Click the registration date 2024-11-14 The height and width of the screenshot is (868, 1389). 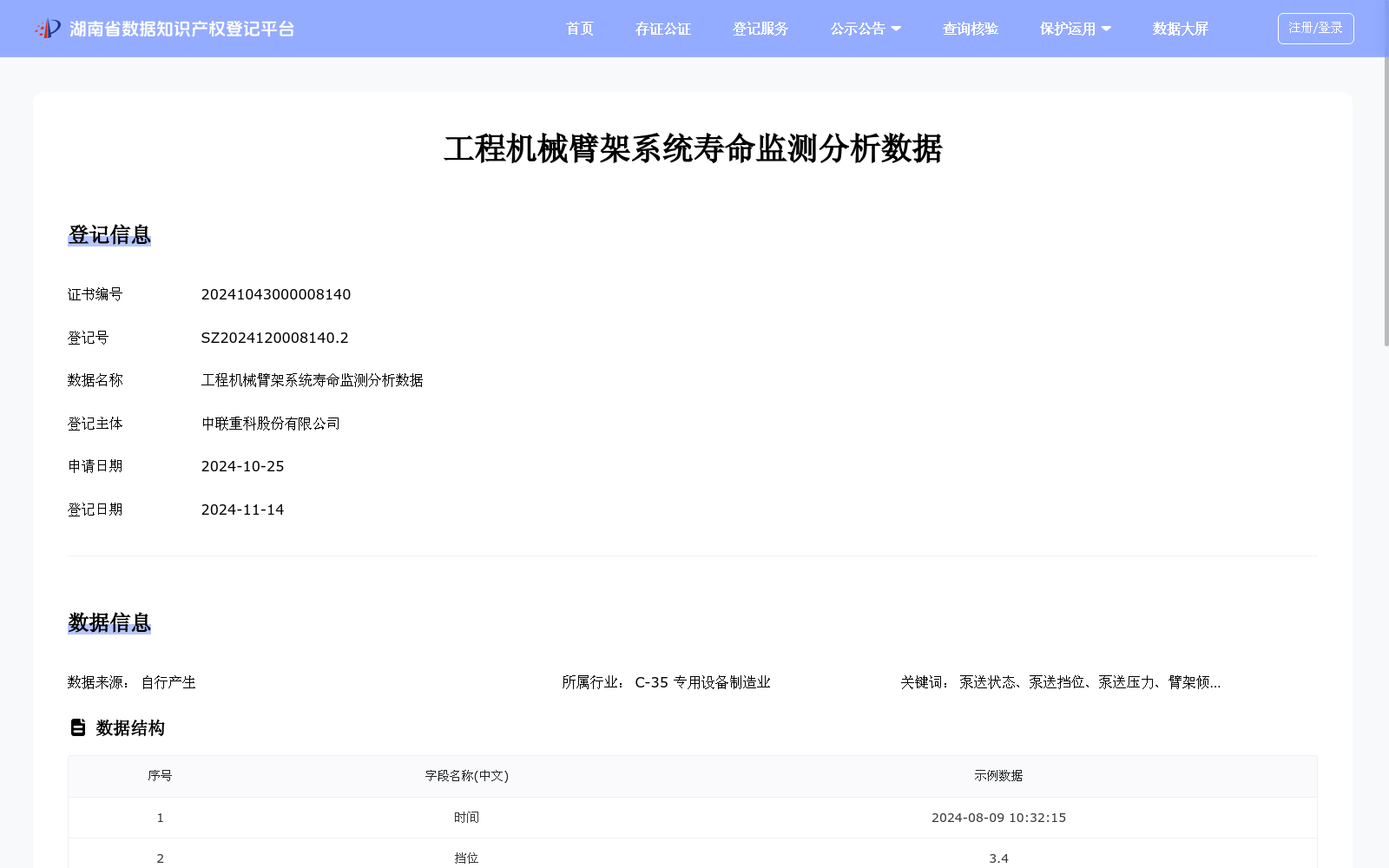(x=243, y=510)
